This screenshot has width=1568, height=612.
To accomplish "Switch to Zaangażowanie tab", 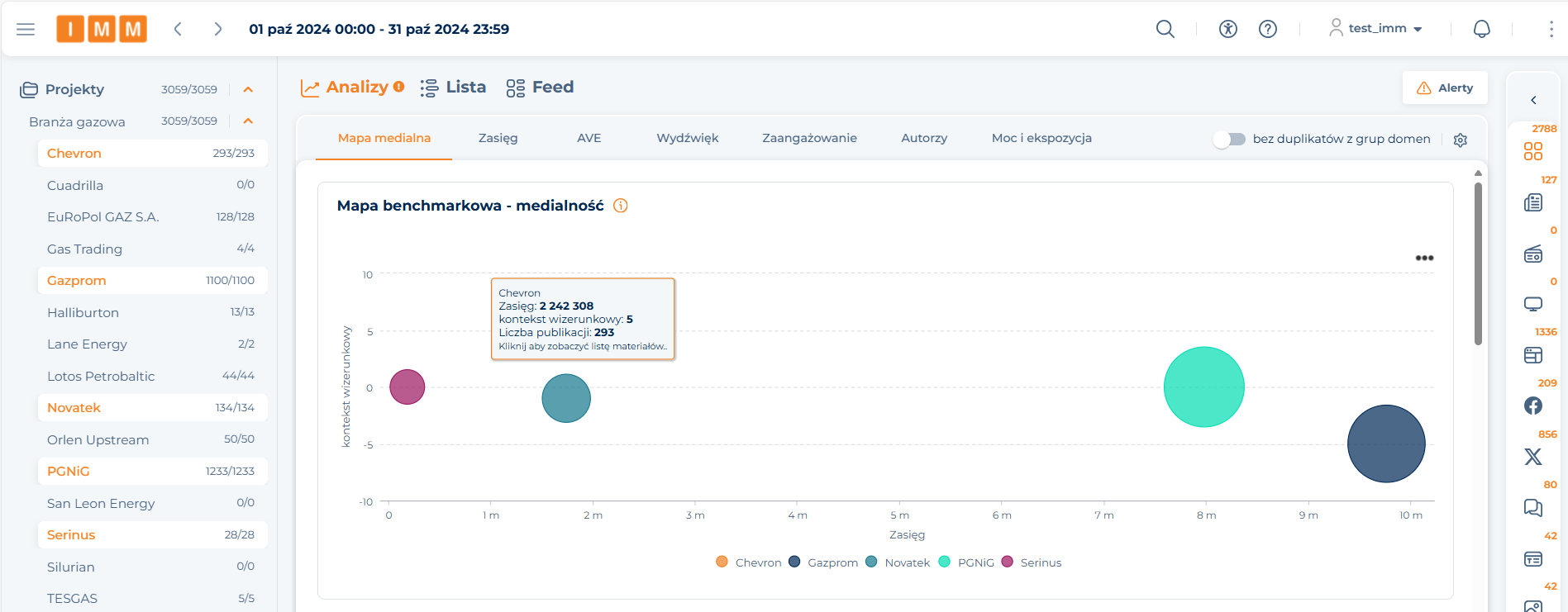I will [x=809, y=138].
